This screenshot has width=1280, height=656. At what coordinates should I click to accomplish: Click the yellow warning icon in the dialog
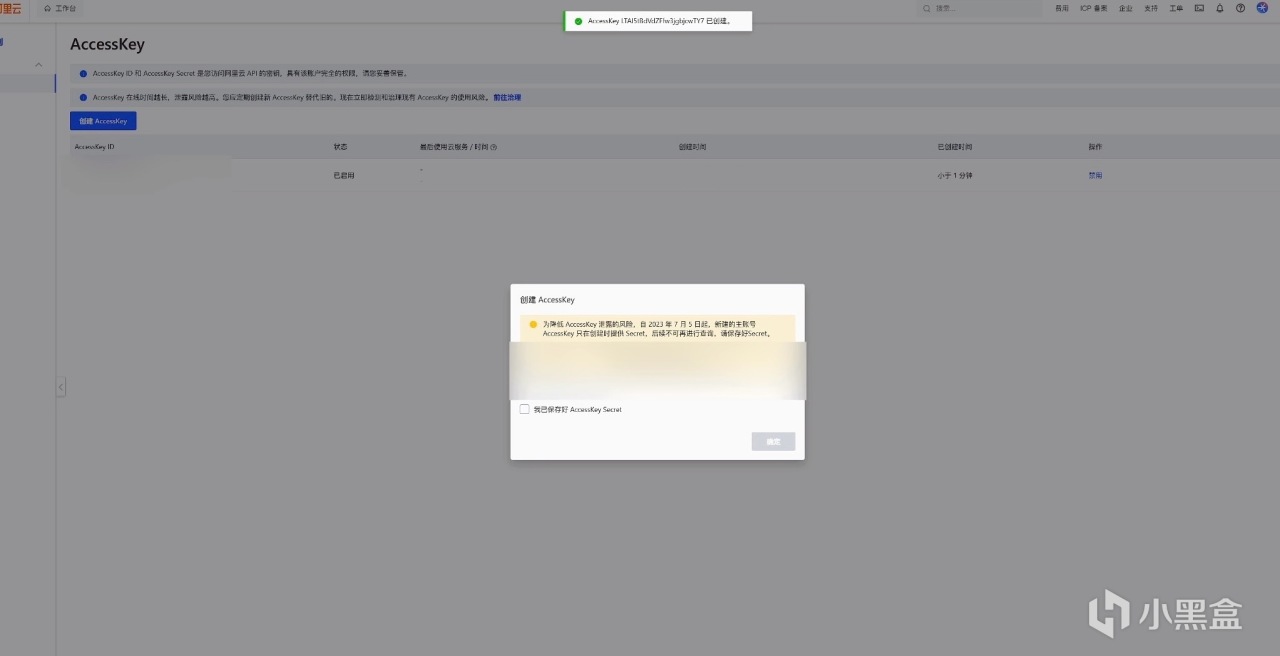(x=533, y=325)
